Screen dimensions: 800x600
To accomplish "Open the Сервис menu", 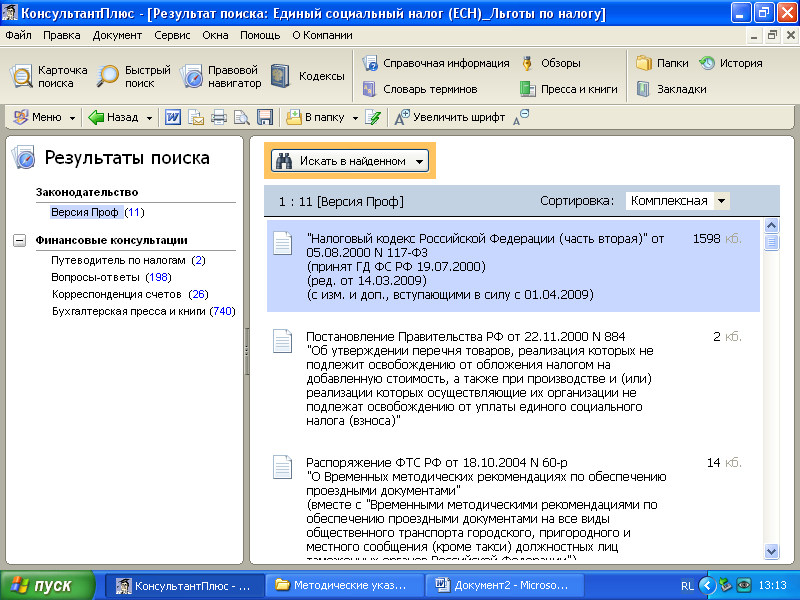I will [172, 35].
